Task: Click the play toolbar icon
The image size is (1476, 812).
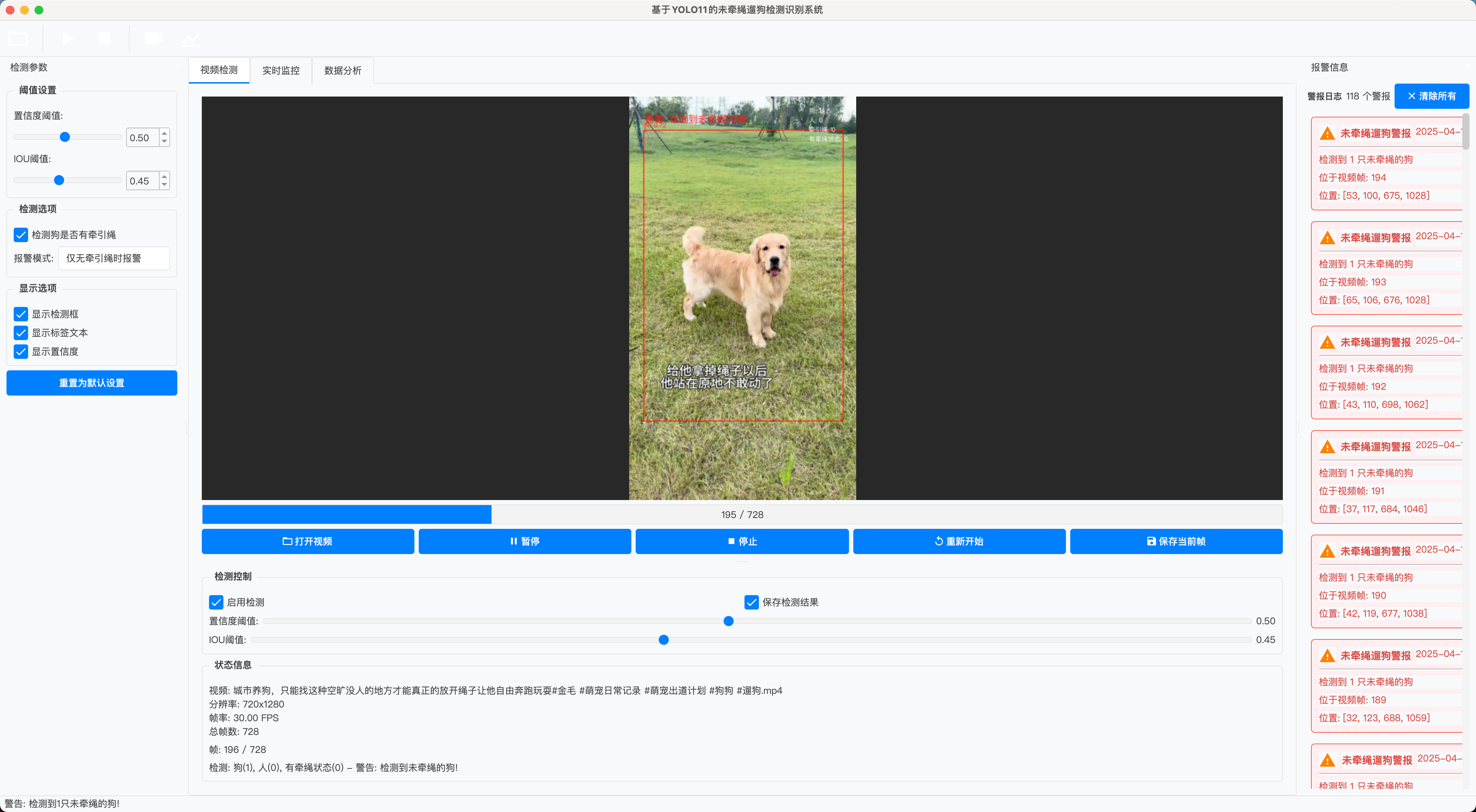Action: (68, 39)
